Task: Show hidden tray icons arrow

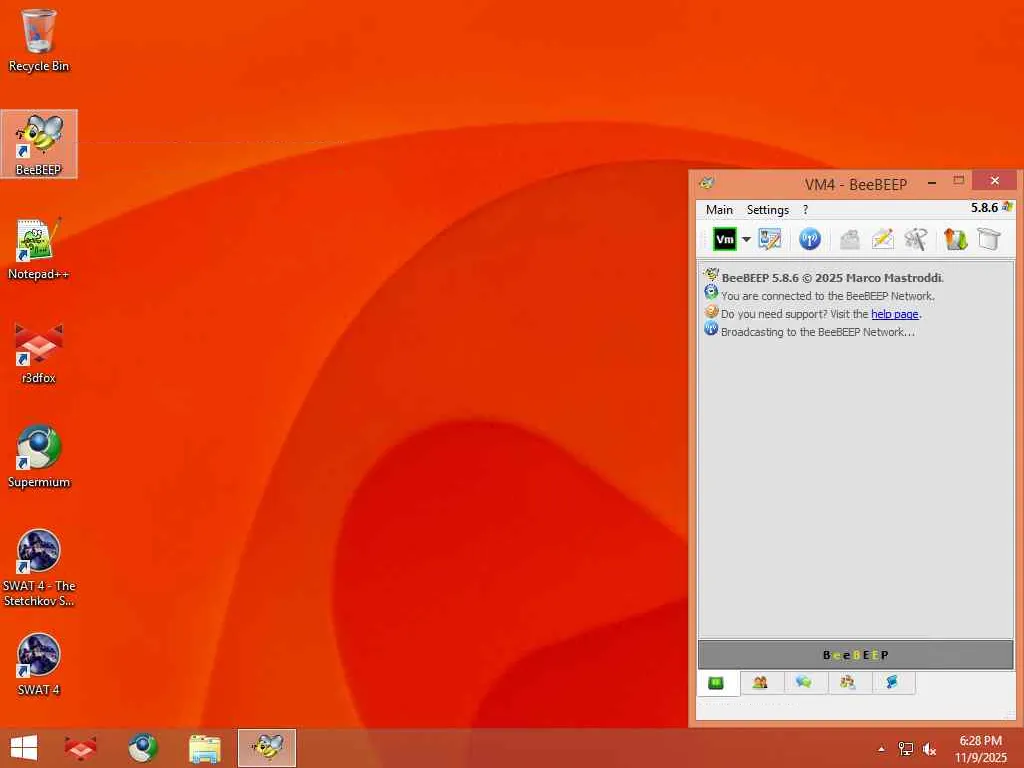Action: 881,749
